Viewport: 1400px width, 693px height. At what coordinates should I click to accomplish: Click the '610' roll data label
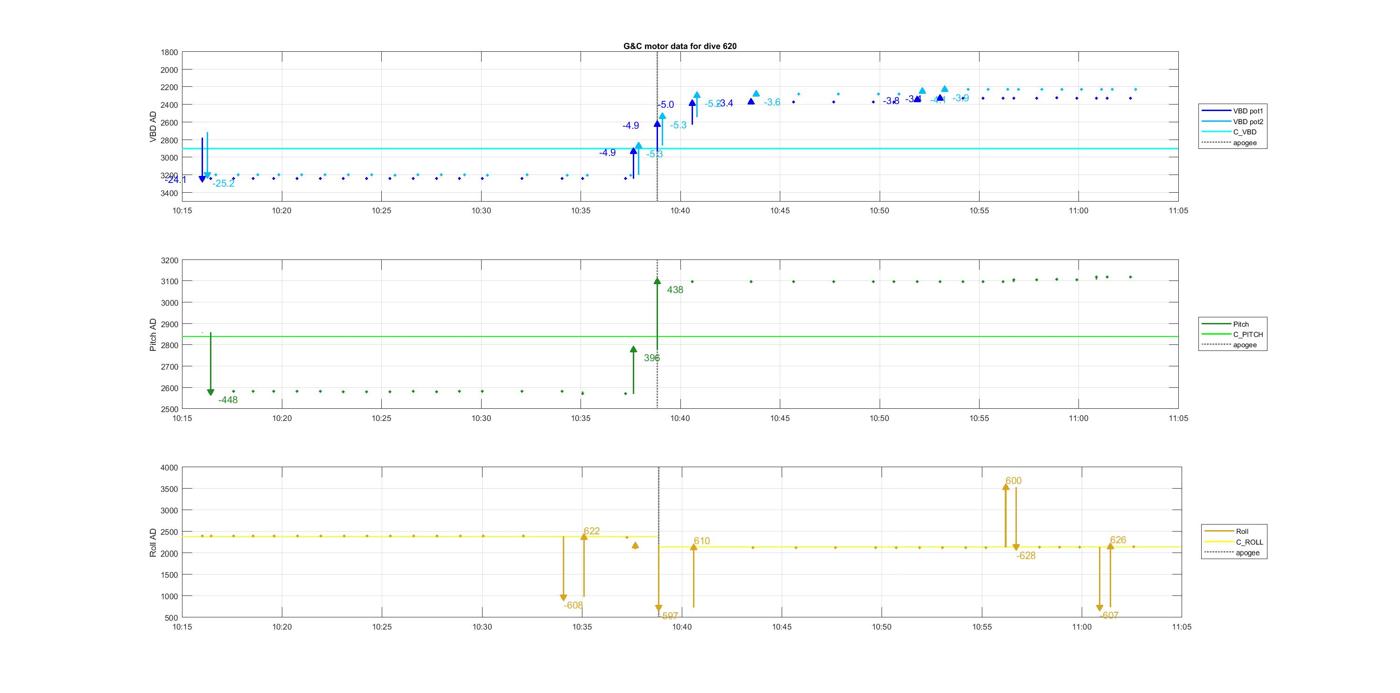[702, 541]
